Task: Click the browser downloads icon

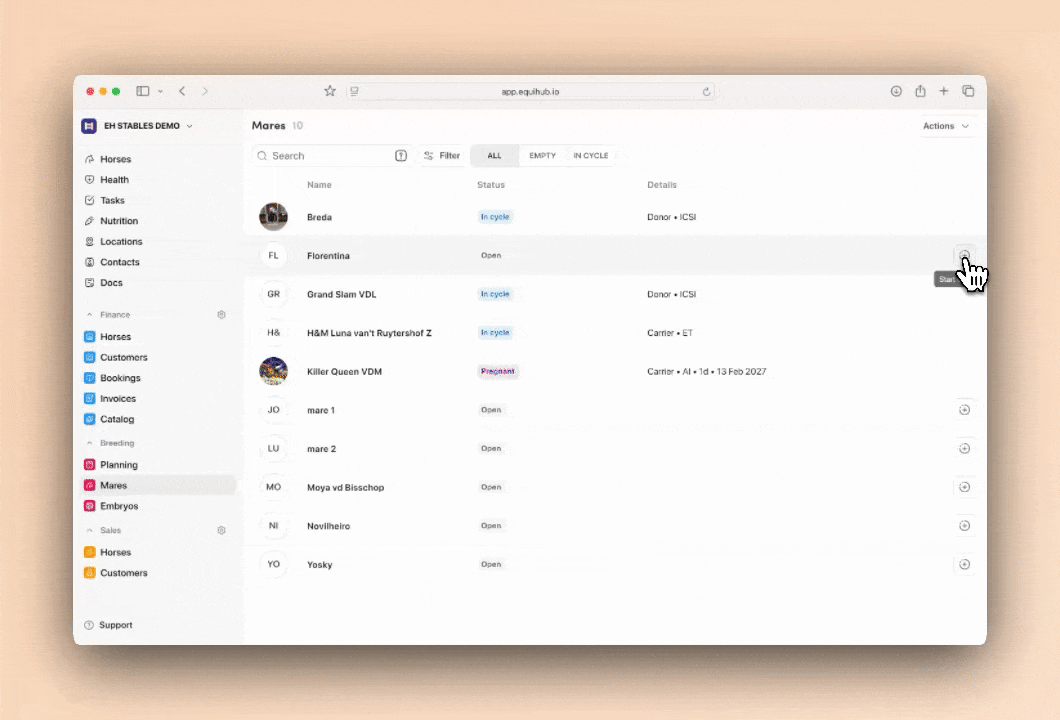Action: point(896,91)
